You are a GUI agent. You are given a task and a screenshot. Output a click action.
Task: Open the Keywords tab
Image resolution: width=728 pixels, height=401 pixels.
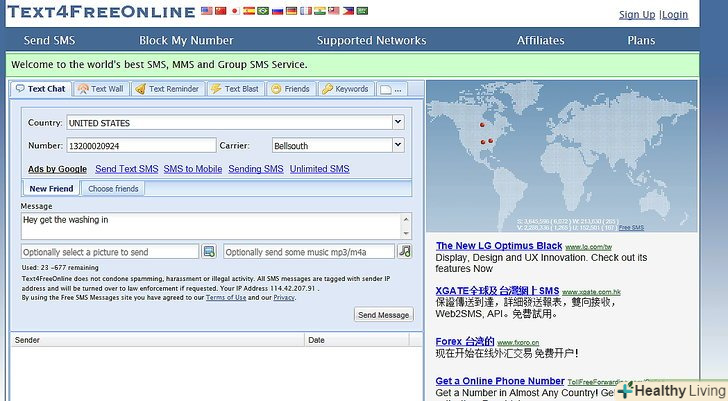point(345,89)
